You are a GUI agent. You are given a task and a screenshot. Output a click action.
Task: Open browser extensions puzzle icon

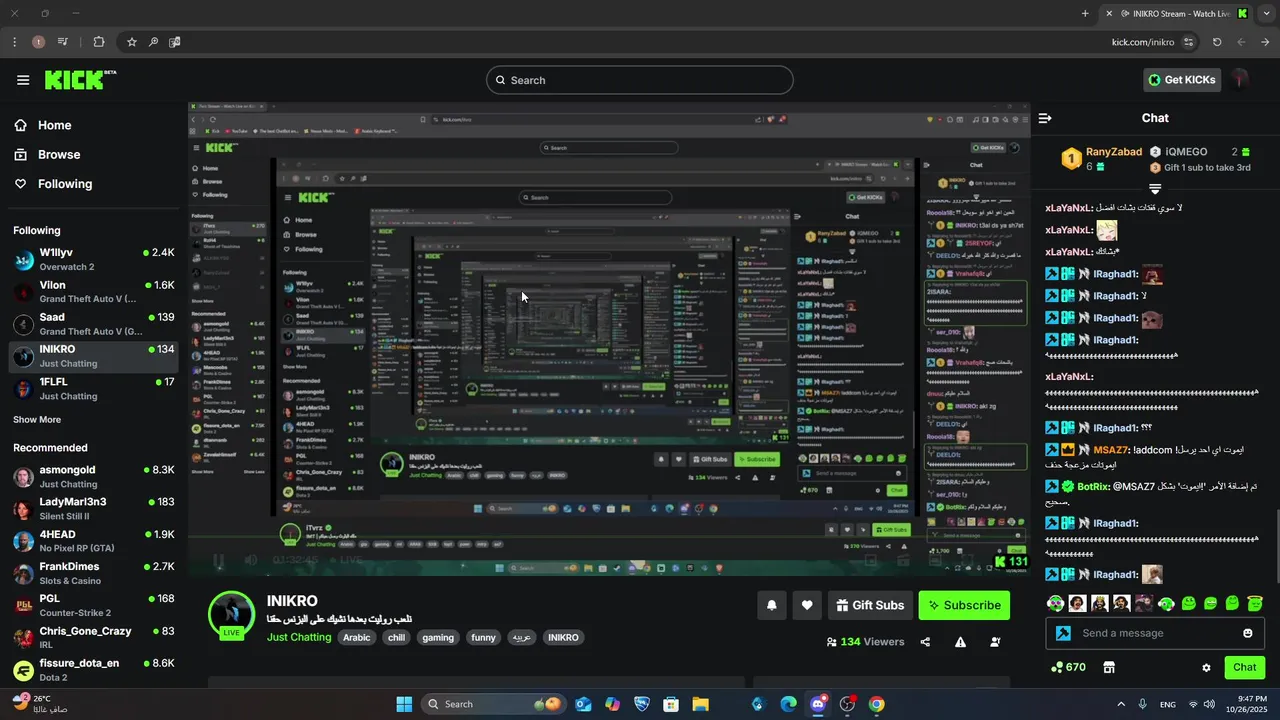(99, 42)
